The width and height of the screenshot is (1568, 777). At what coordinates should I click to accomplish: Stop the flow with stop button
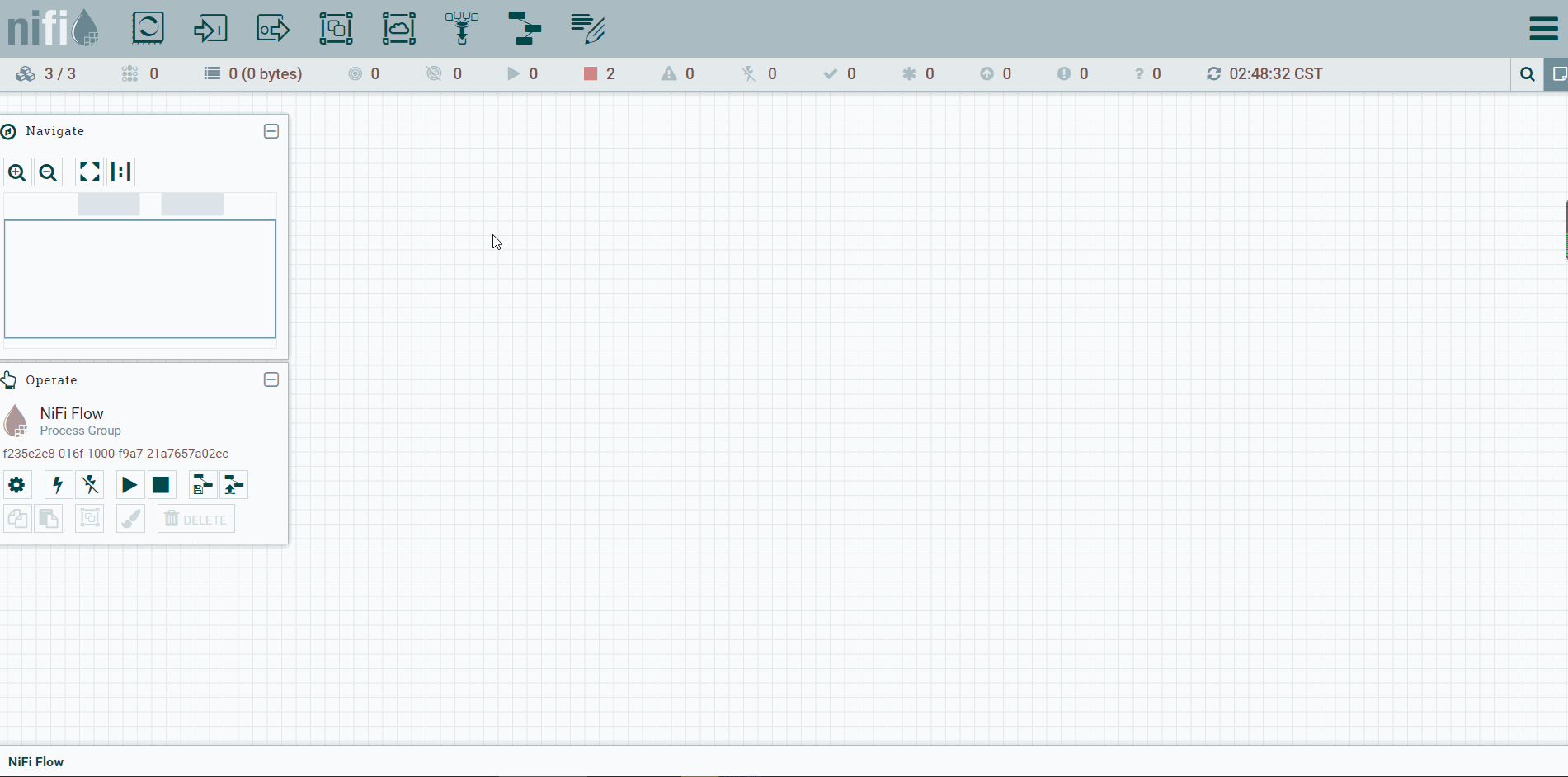[x=161, y=485]
